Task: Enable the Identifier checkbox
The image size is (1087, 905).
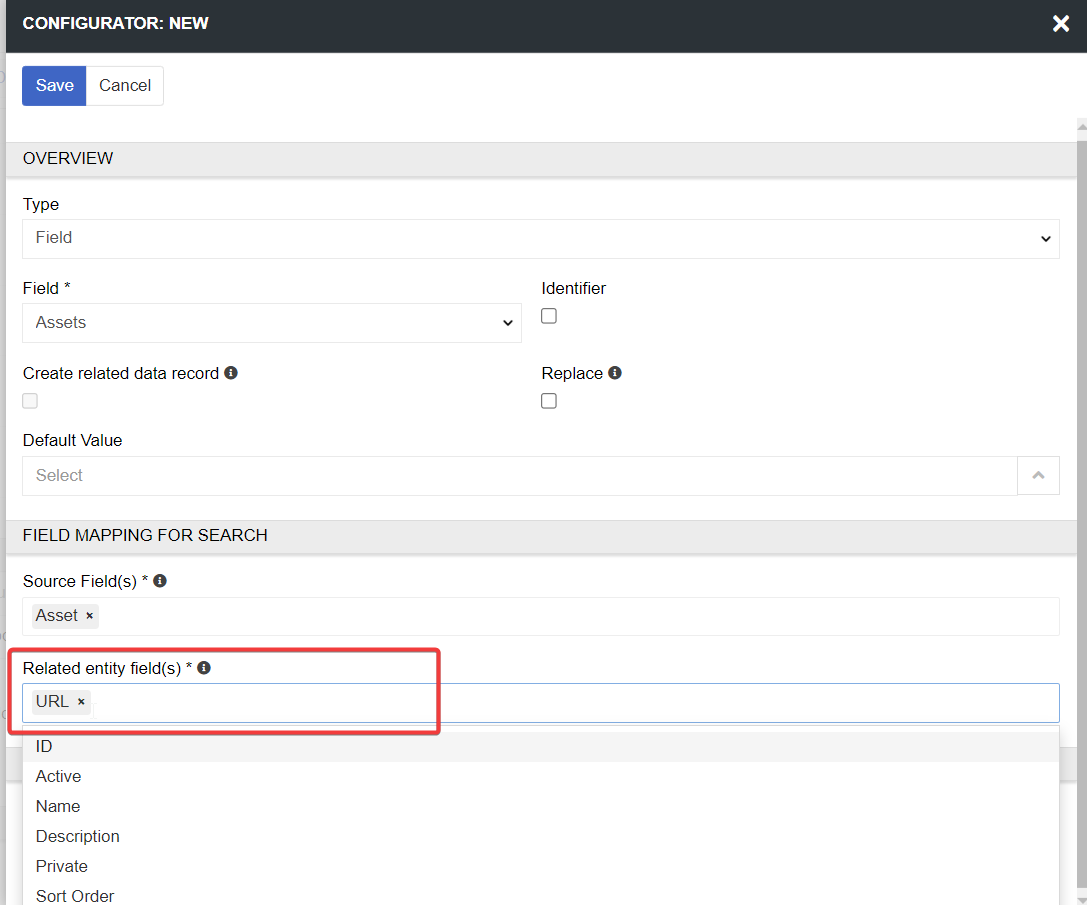Action: (549, 316)
